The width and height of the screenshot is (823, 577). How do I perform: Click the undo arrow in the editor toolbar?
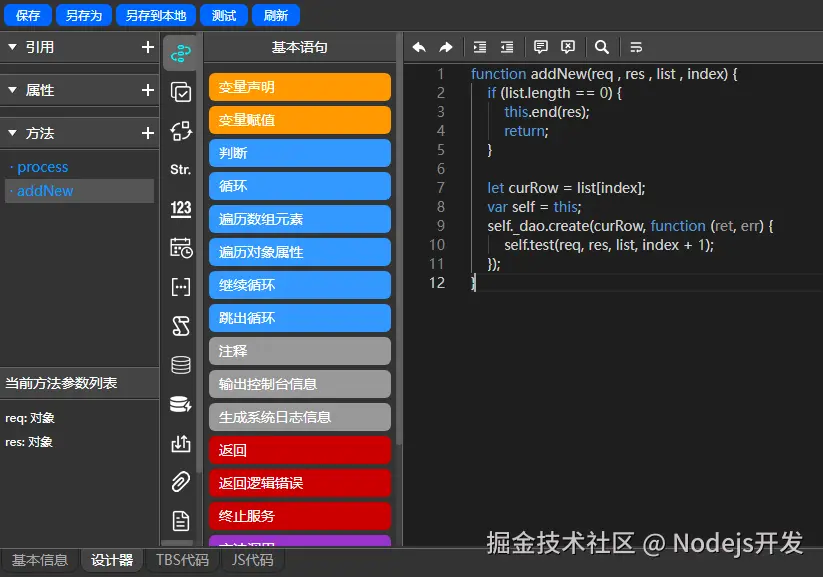click(x=419, y=47)
